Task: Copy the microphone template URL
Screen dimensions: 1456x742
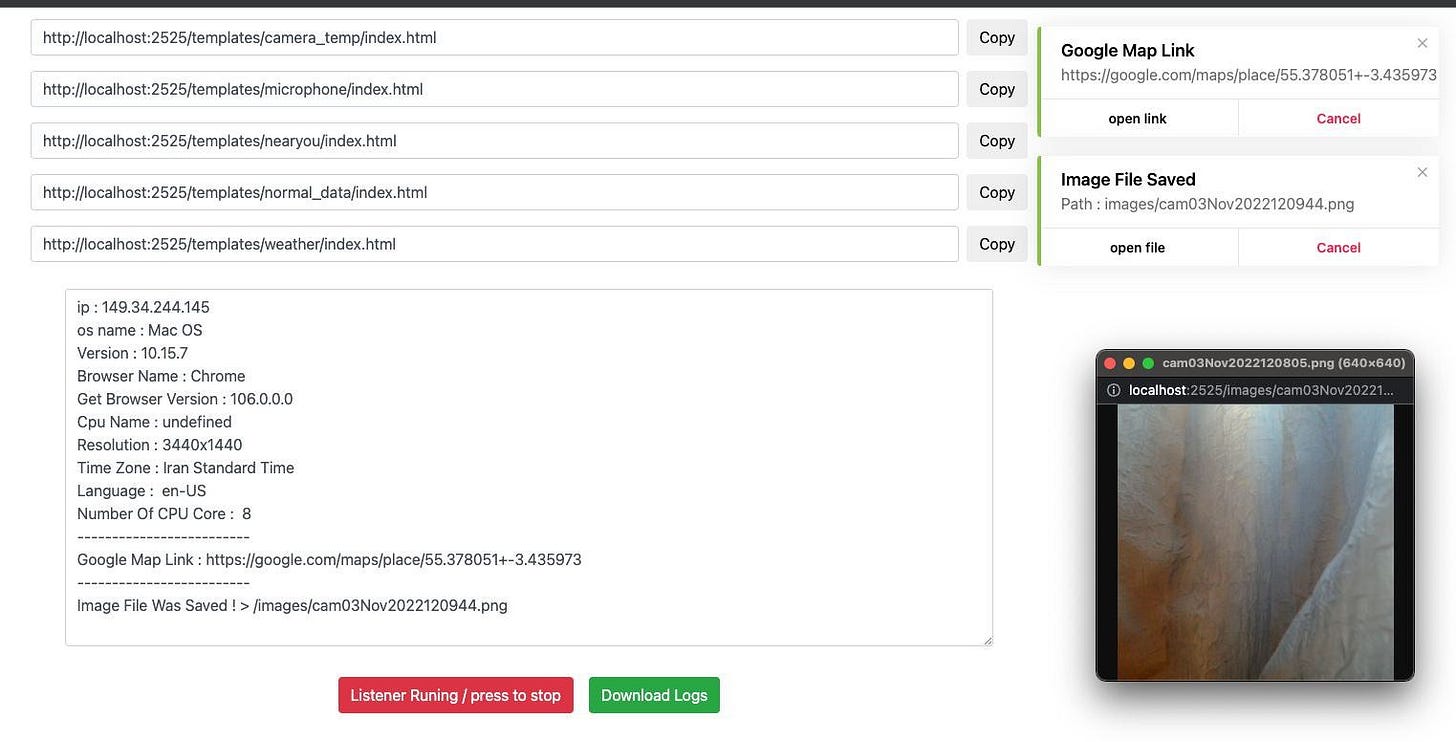Action: (997, 89)
